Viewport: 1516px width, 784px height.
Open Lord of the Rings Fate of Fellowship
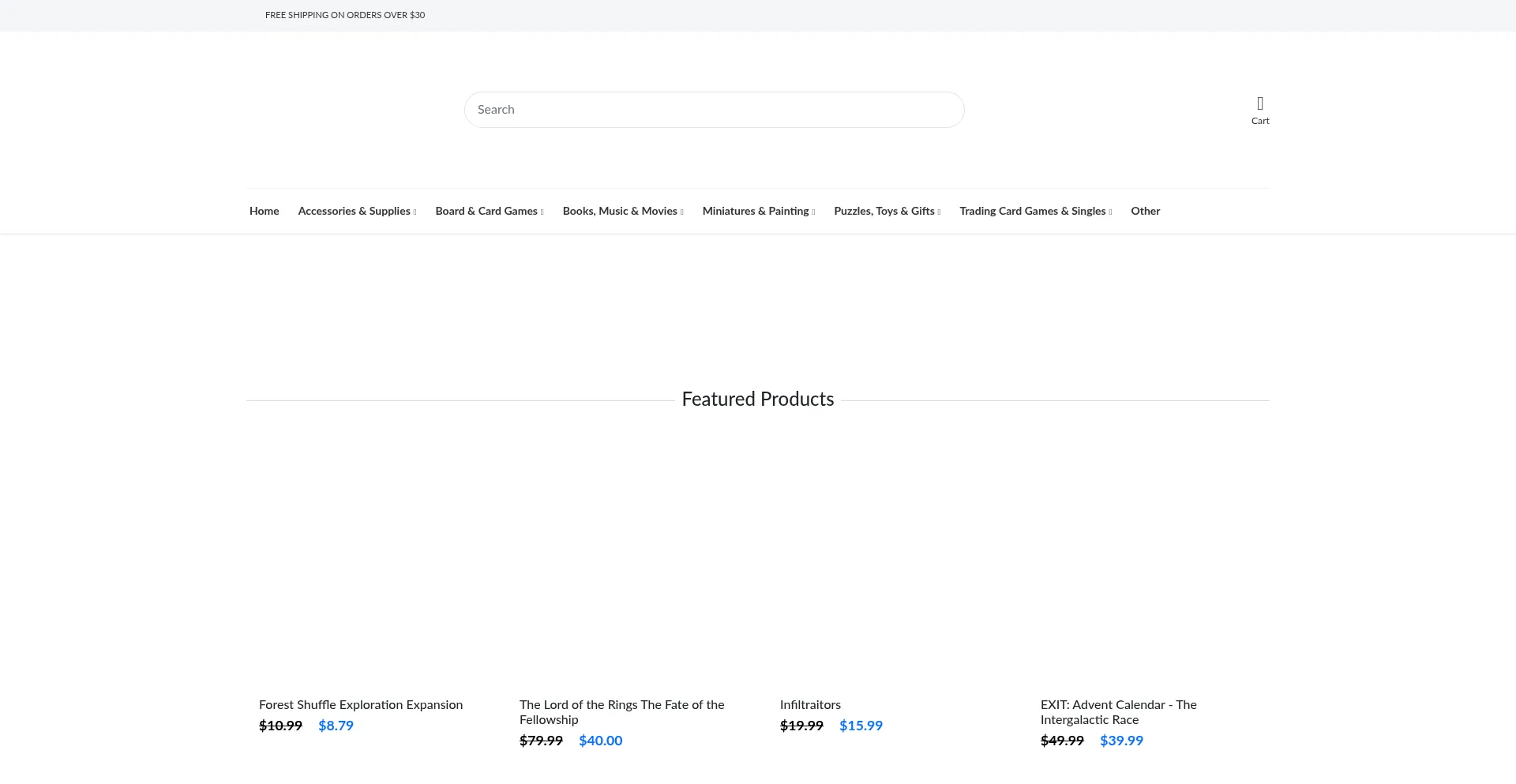pos(621,711)
